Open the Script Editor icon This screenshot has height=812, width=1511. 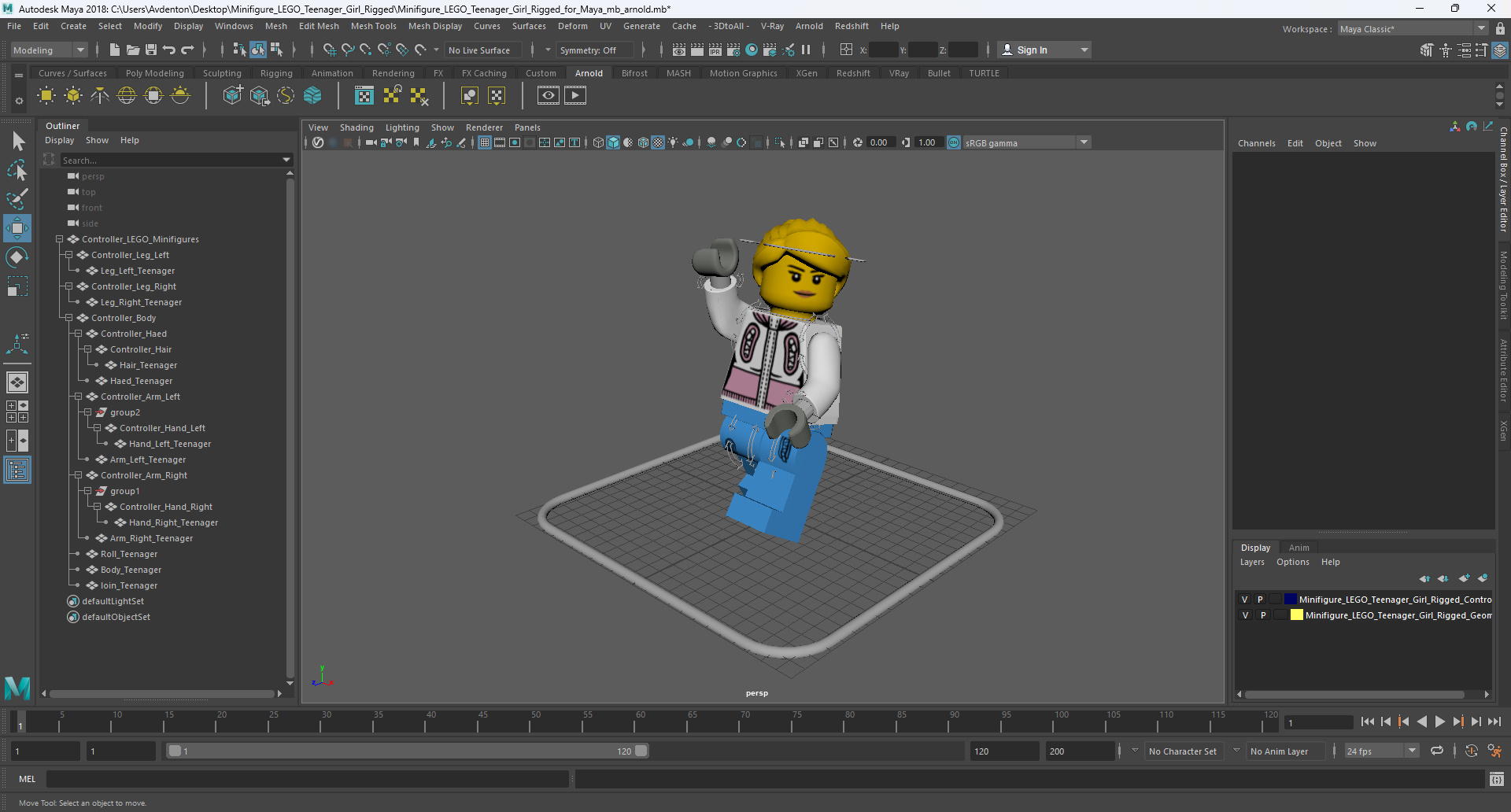1497,779
